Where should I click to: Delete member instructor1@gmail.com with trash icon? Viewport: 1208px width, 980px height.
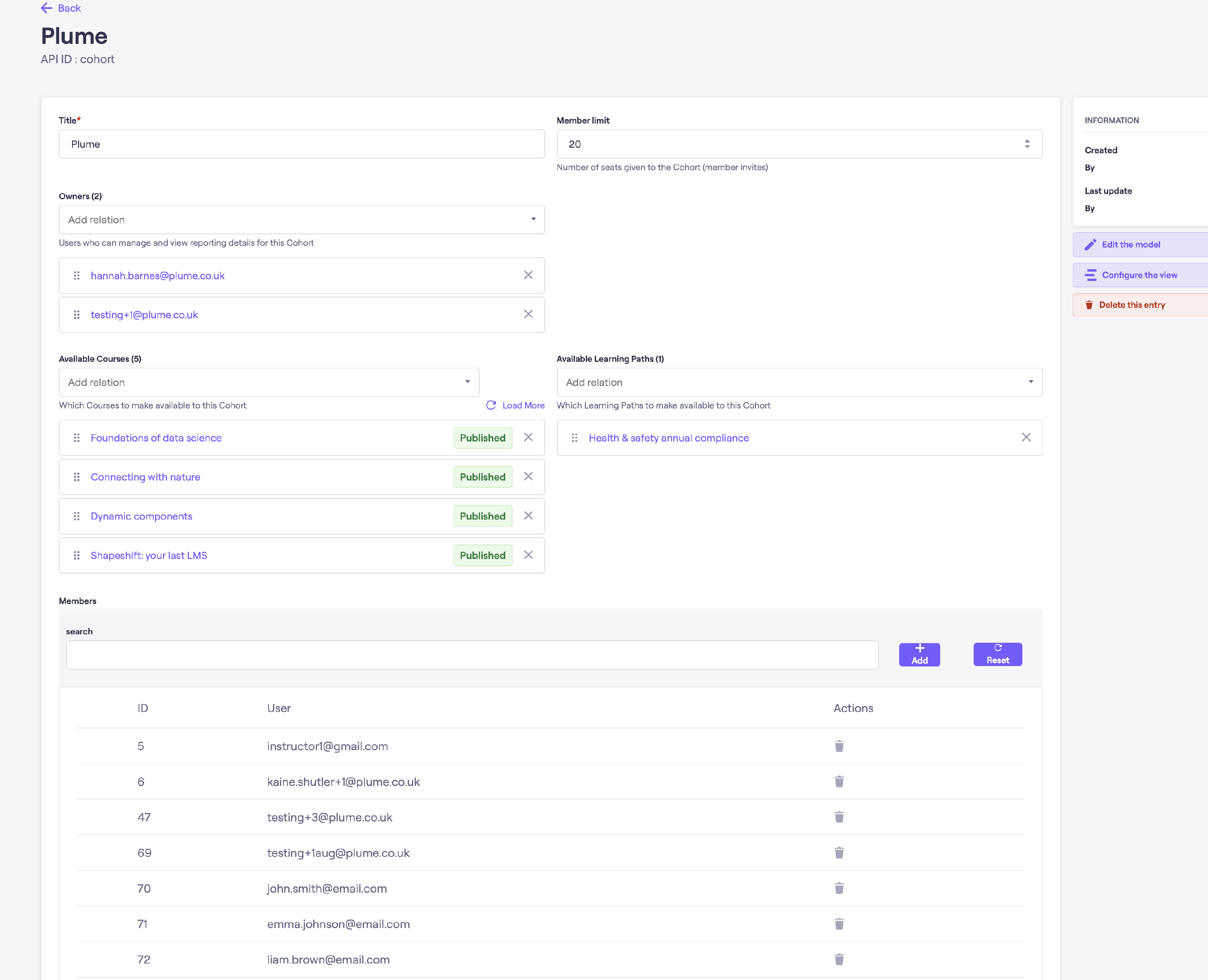[x=839, y=746]
